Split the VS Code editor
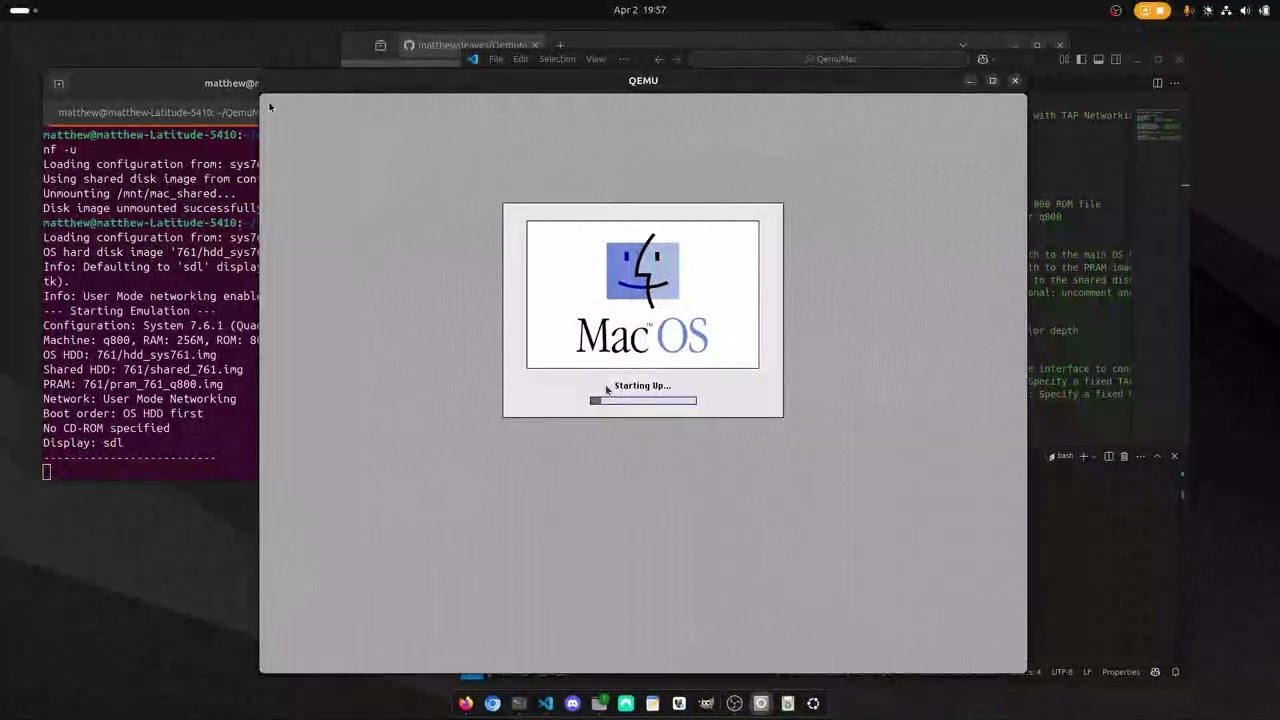Image resolution: width=1280 pixels, height=720 pixels. (x=1157, y=83)
